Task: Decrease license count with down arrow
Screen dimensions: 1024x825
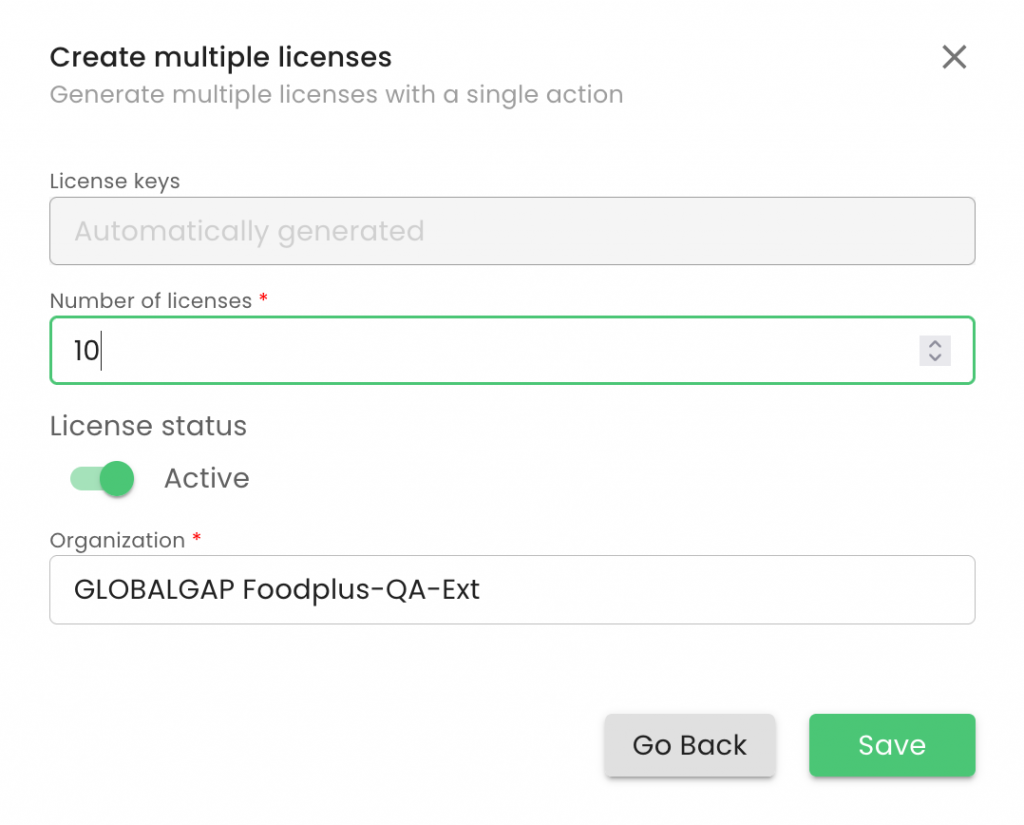Action: [935, 357]
